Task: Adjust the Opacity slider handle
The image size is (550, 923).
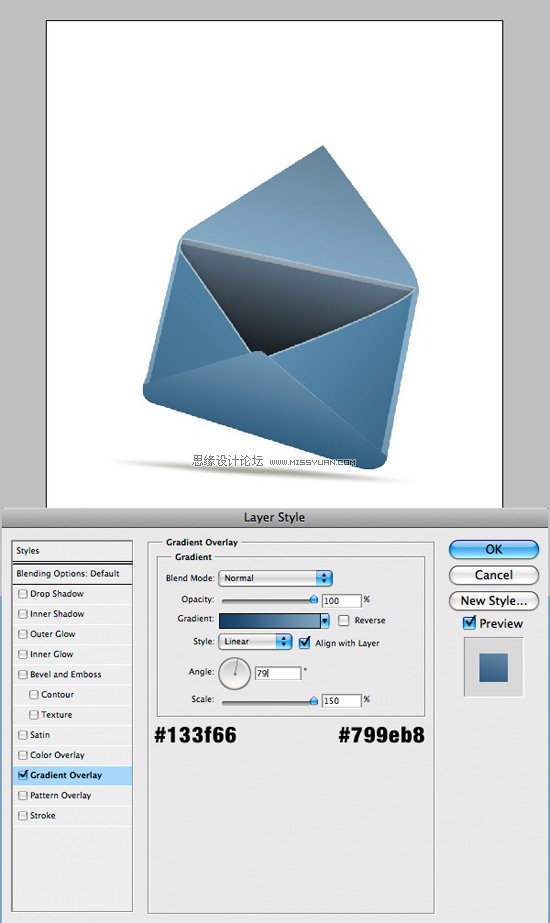Action: point(313,600)
